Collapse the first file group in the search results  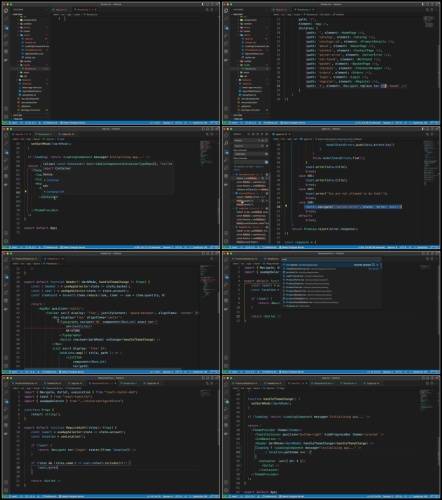tap(237, 174)
